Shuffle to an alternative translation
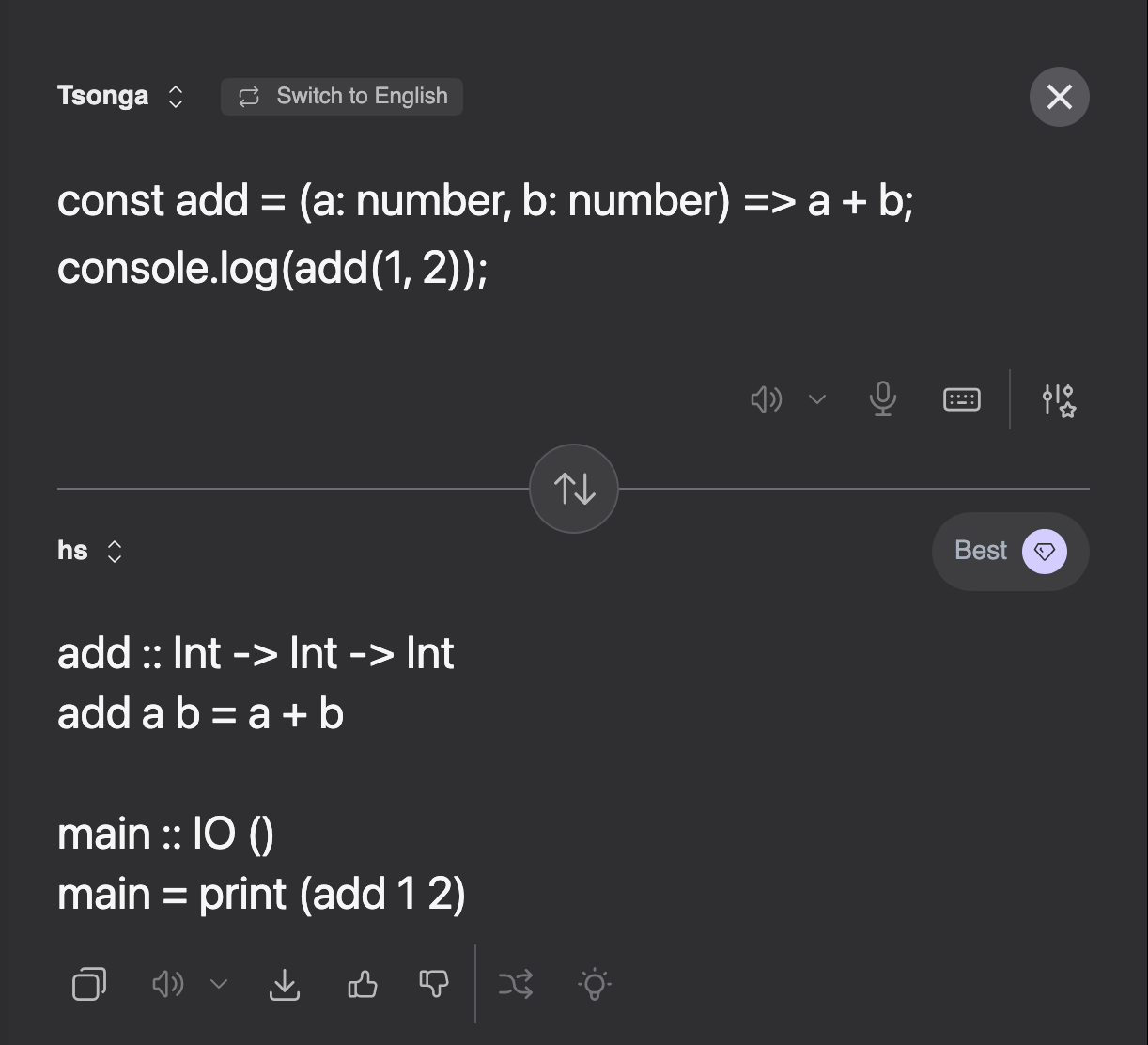This screenshot has height=1045, width=1148. pos(516,984)
